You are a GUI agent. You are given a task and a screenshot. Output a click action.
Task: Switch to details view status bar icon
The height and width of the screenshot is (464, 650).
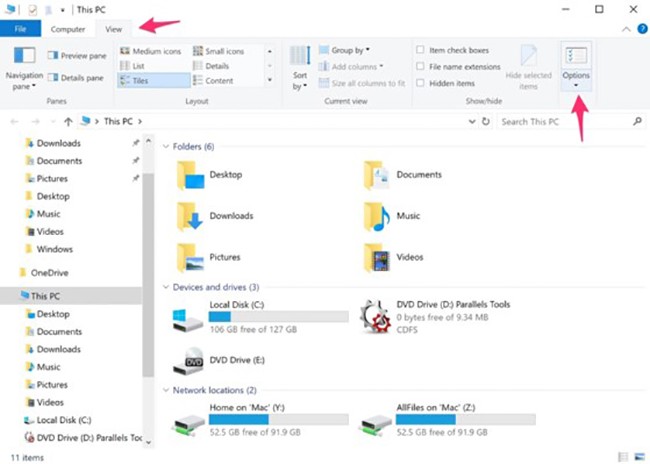pyautogui.click(x=623, y=457)
